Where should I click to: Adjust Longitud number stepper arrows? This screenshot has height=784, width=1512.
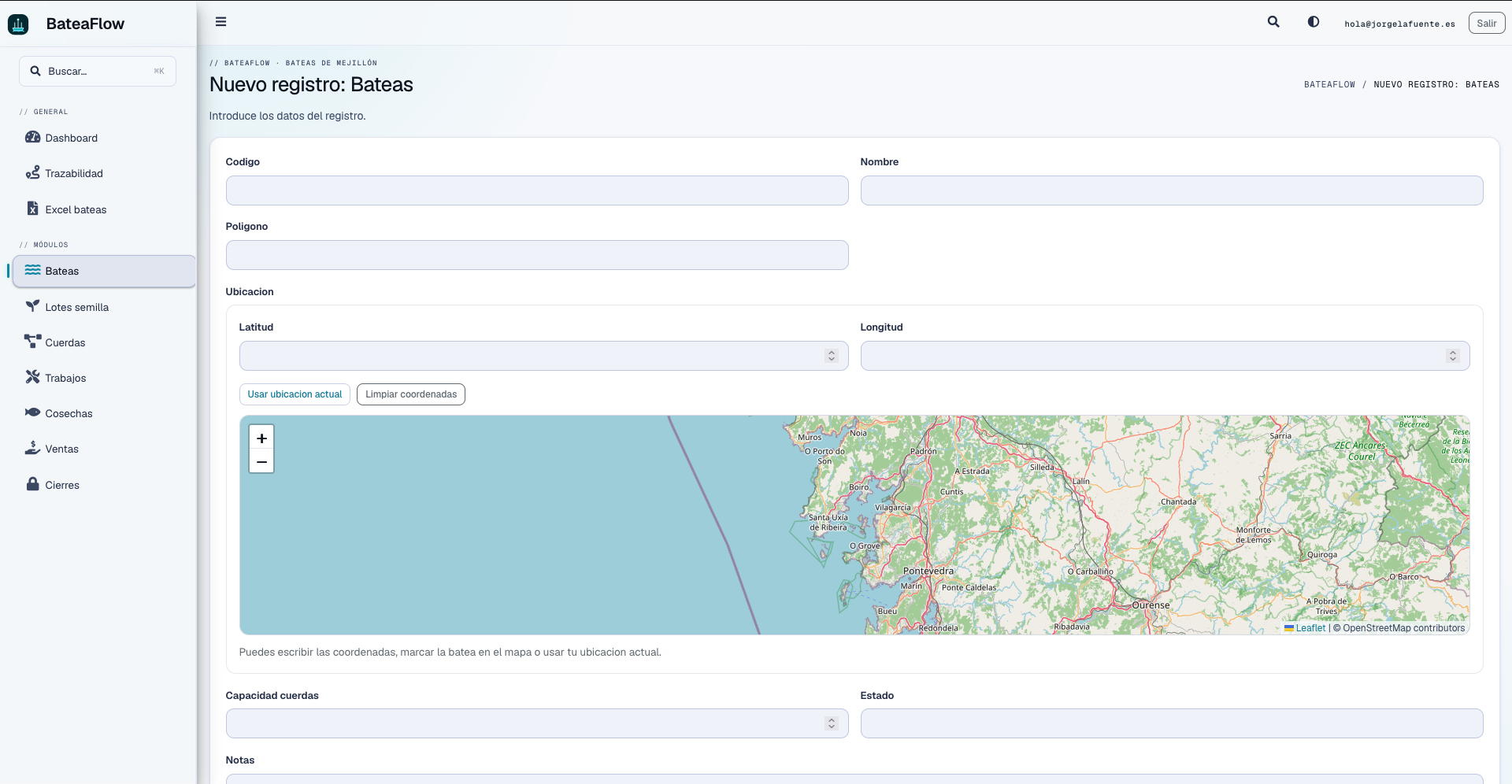(1453, 356)
